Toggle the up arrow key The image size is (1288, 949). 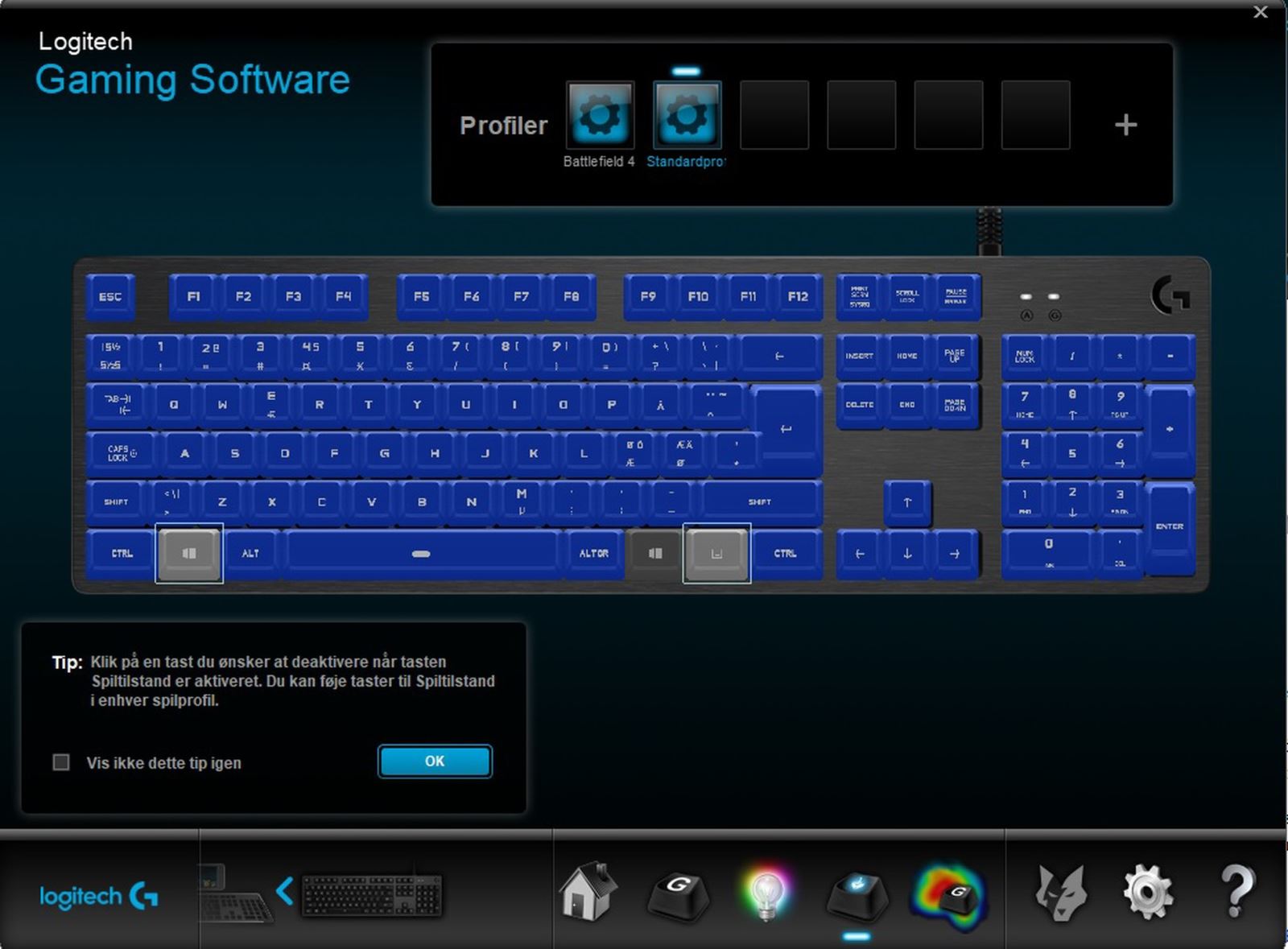[907, 502]
